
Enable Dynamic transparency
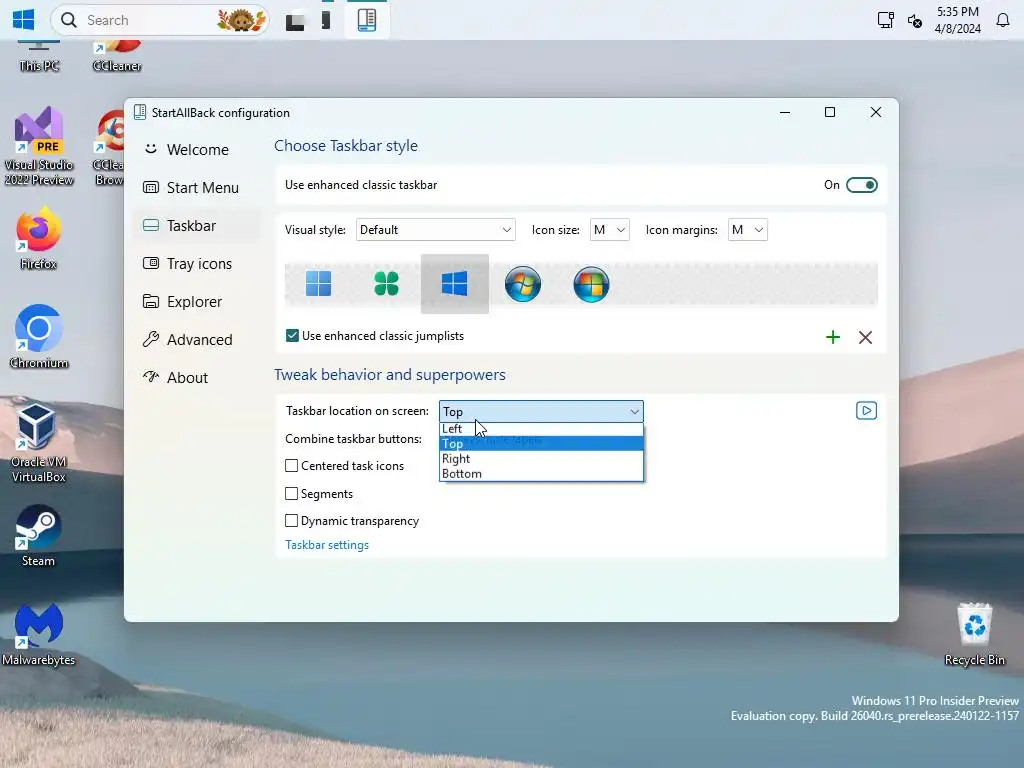click(x=291, y=520)
